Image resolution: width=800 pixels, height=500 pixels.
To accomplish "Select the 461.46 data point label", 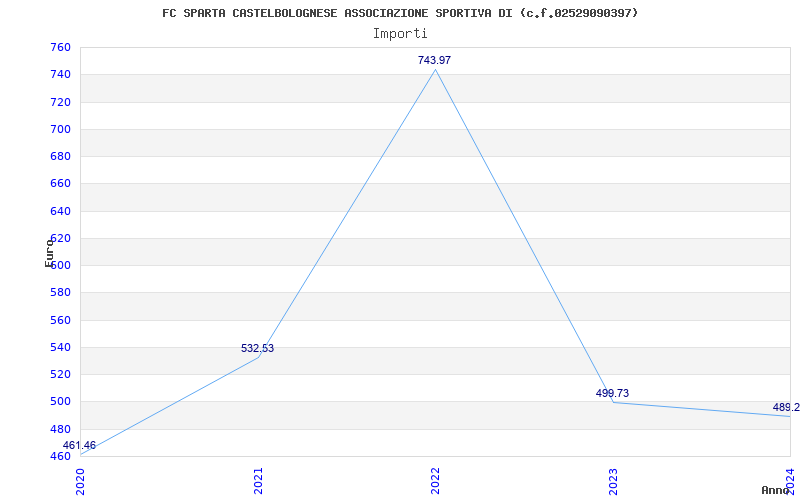I will 79,445.
